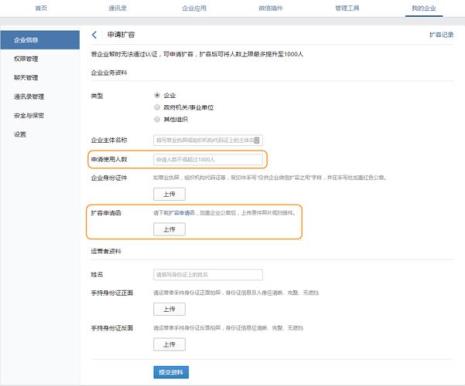Image resolution: width=465 pixels, height=386 pixels.
Task: Click the blue 提交资料 button
Action: coord(171,372)
